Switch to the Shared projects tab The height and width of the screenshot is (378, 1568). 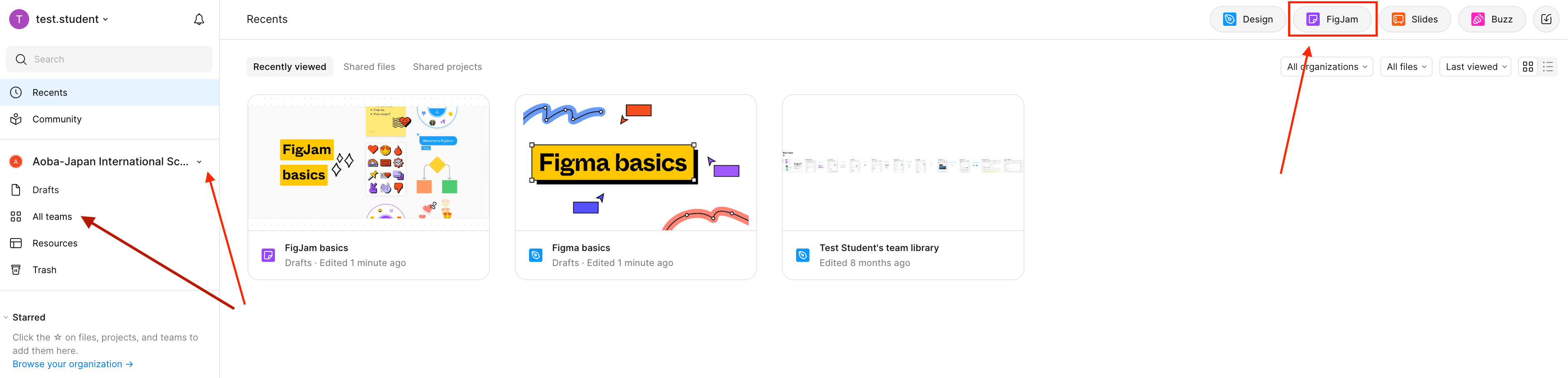coord(447,67)
